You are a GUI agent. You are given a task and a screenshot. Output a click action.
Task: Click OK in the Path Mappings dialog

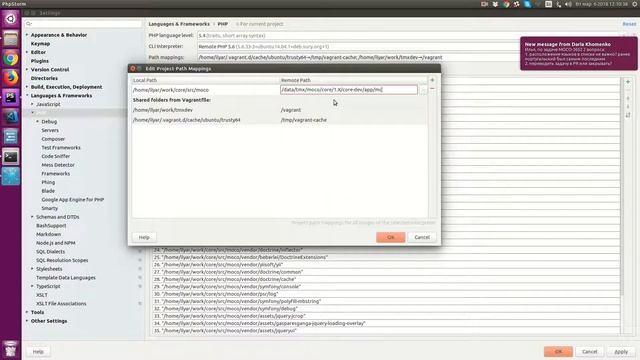(x=391, y=237)
